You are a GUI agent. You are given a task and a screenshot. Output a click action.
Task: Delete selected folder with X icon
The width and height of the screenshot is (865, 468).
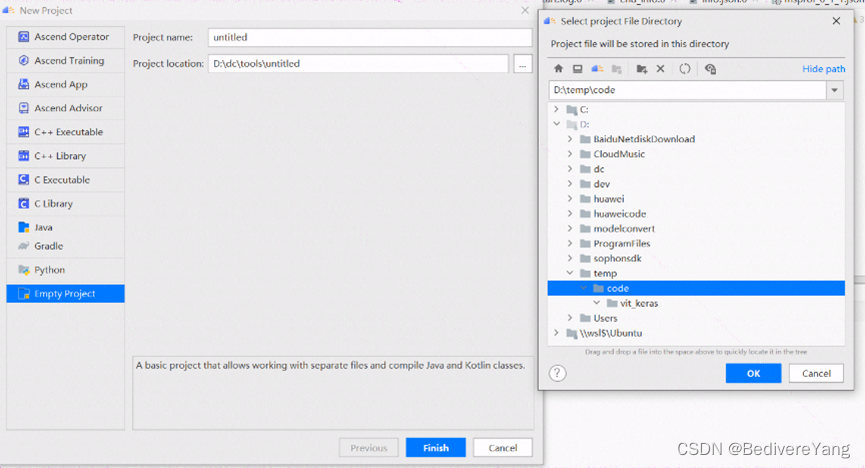[660, 69]
